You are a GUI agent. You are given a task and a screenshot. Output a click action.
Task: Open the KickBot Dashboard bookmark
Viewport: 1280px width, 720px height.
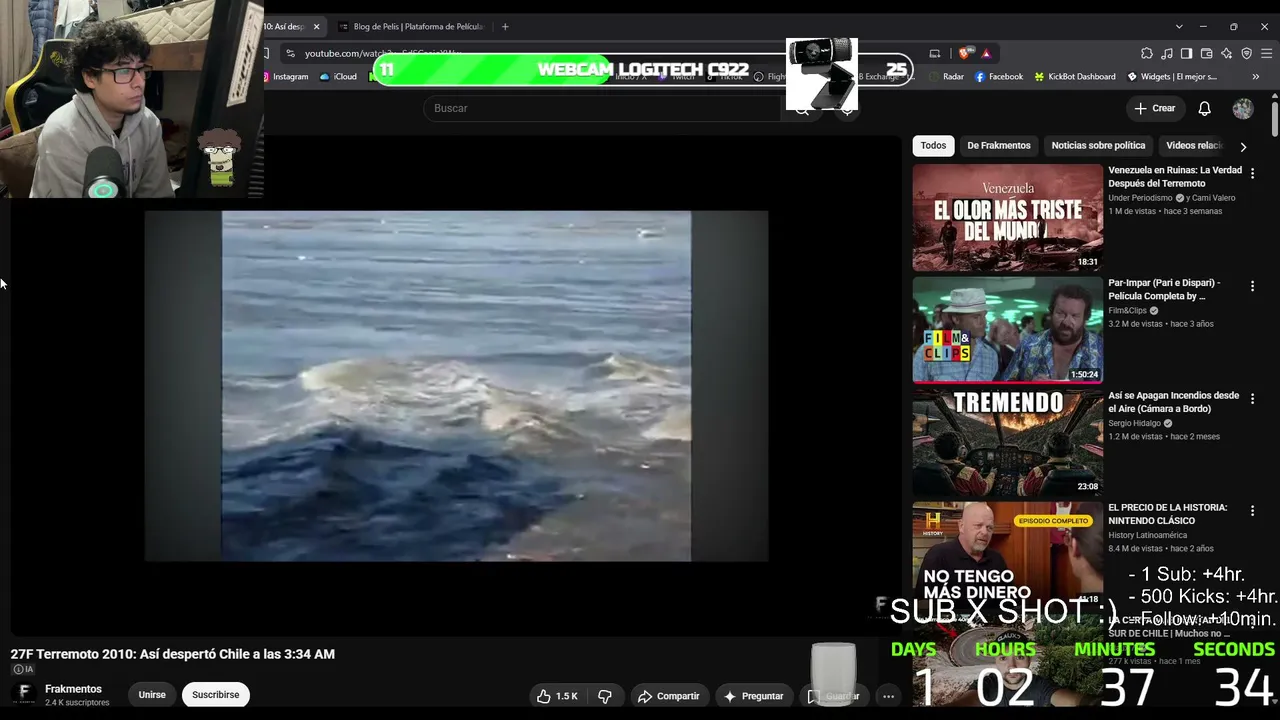(1075, 76)
